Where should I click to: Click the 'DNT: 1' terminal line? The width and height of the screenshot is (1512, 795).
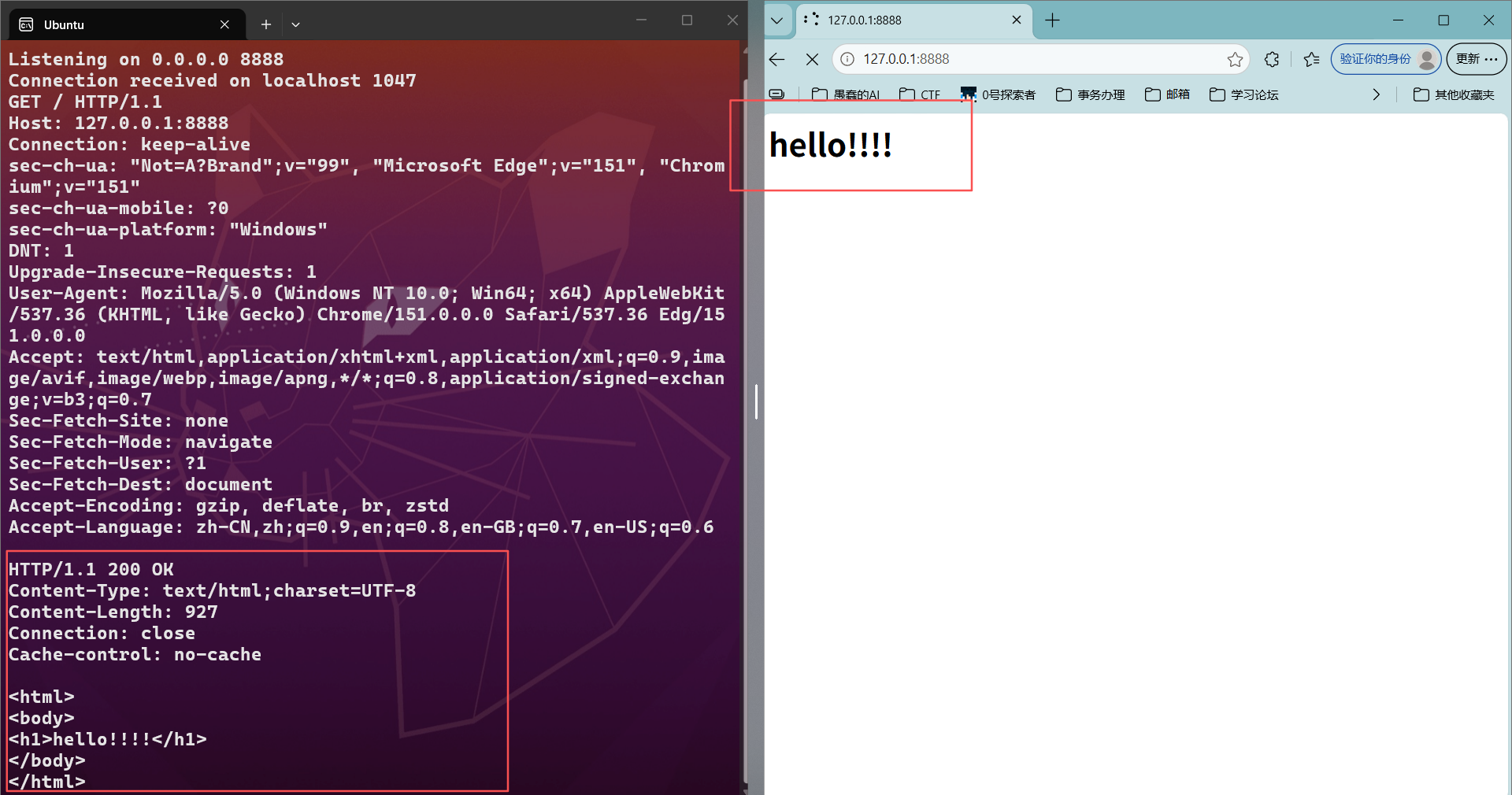click(x=41, y=250)
